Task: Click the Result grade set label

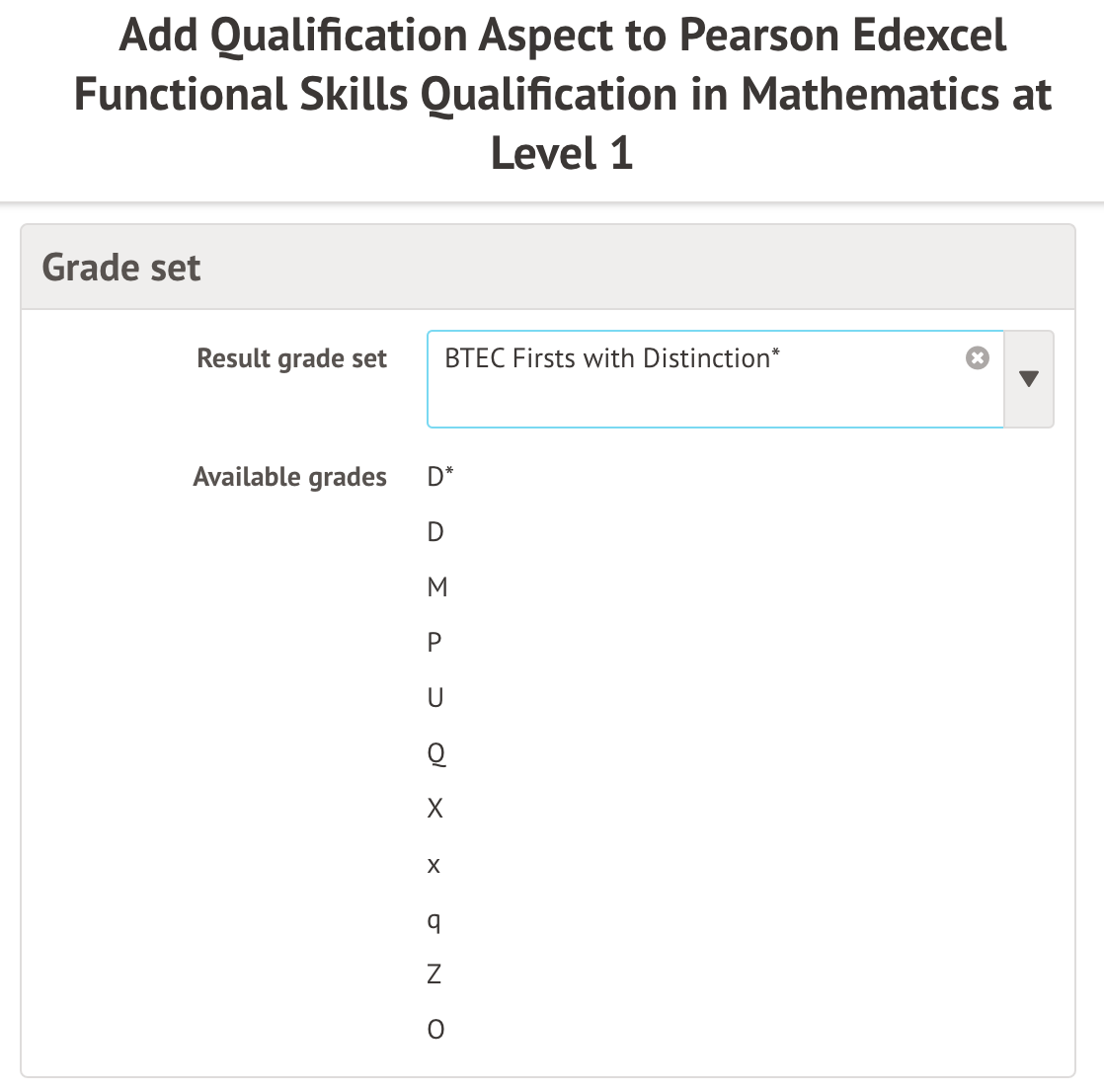Action: coord(291,358)
